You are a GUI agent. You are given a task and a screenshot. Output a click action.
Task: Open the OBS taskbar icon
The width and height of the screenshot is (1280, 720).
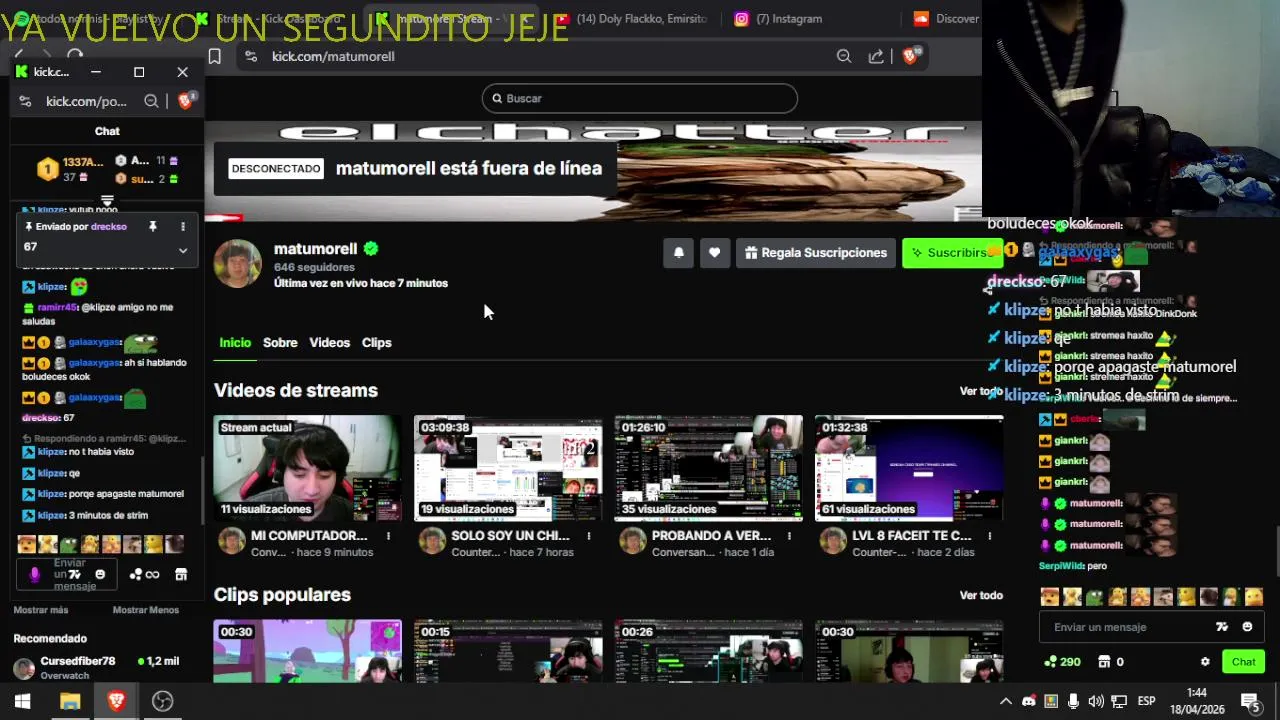coord(162,701)
